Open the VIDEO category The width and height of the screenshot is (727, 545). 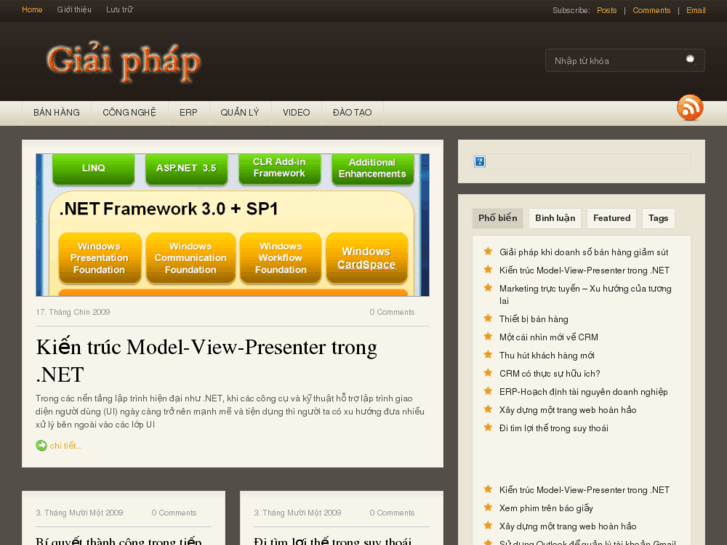click(296, 113)
